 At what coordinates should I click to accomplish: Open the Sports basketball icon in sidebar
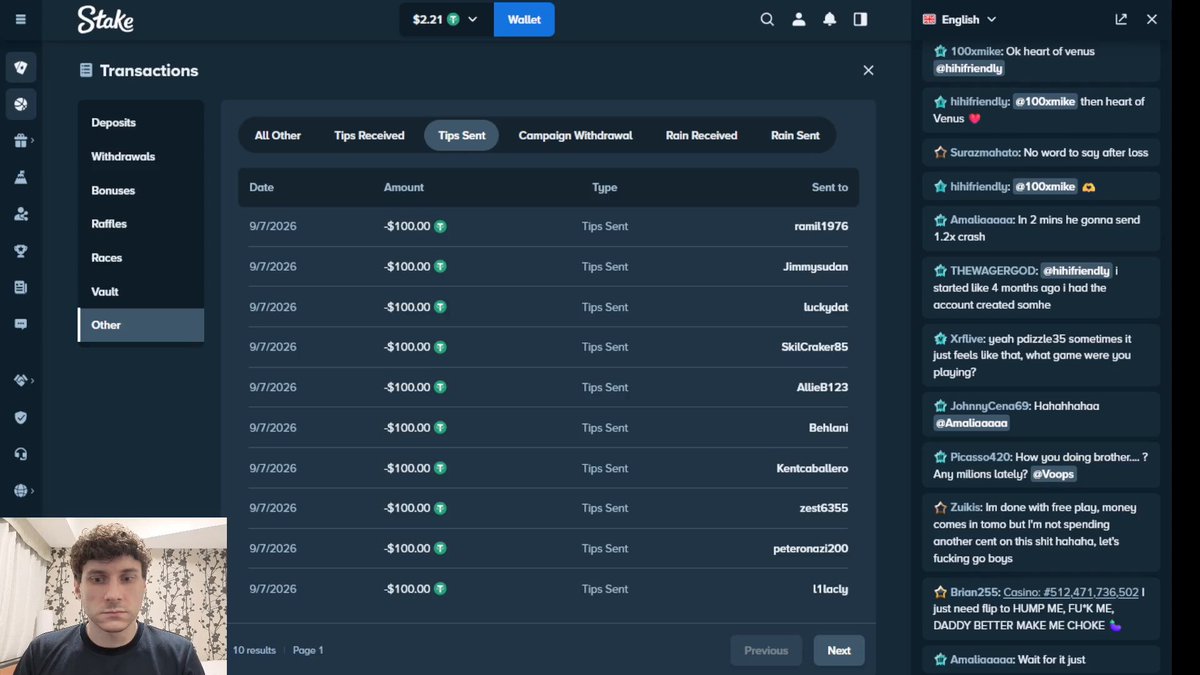coord(21,104)
